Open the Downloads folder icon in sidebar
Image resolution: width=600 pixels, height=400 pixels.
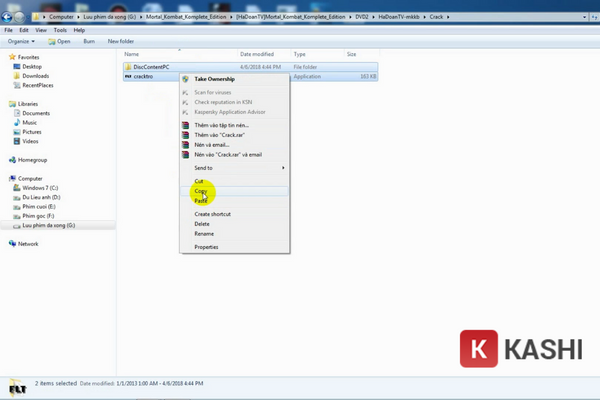click(15, 76)
